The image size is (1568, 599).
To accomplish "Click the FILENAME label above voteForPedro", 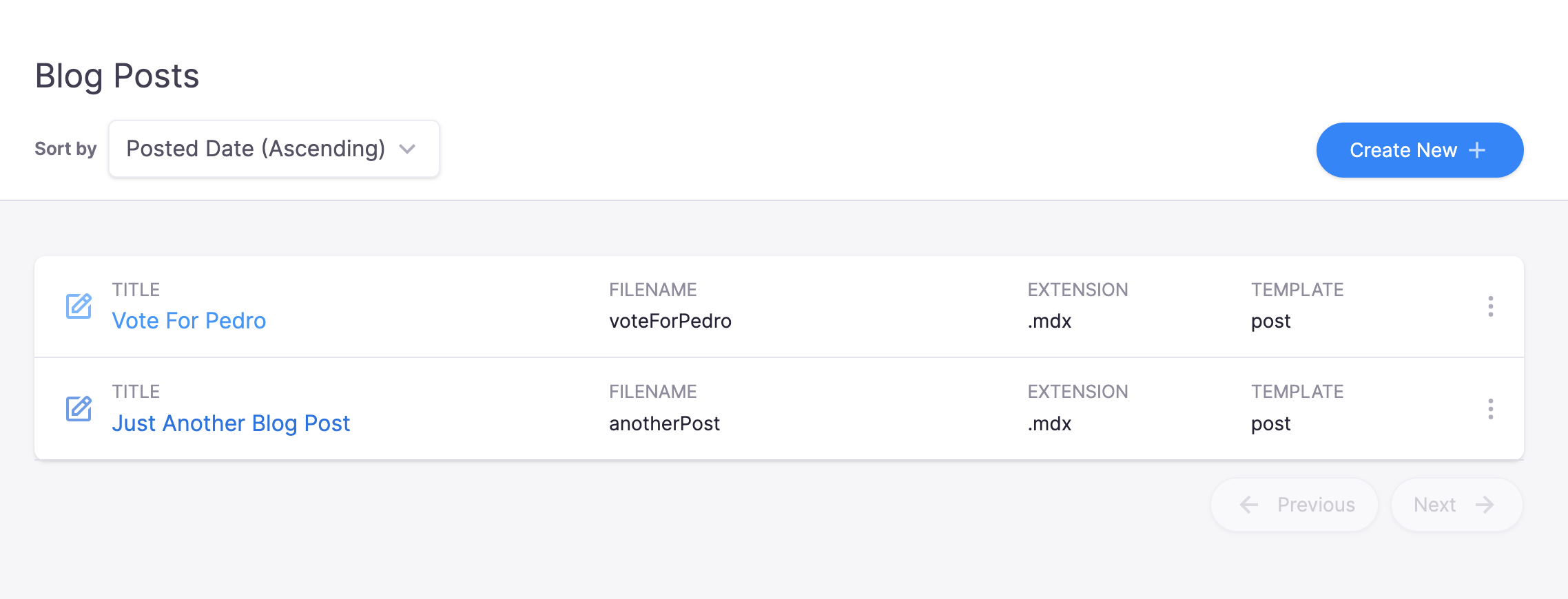I will click(x=652, y=289).
